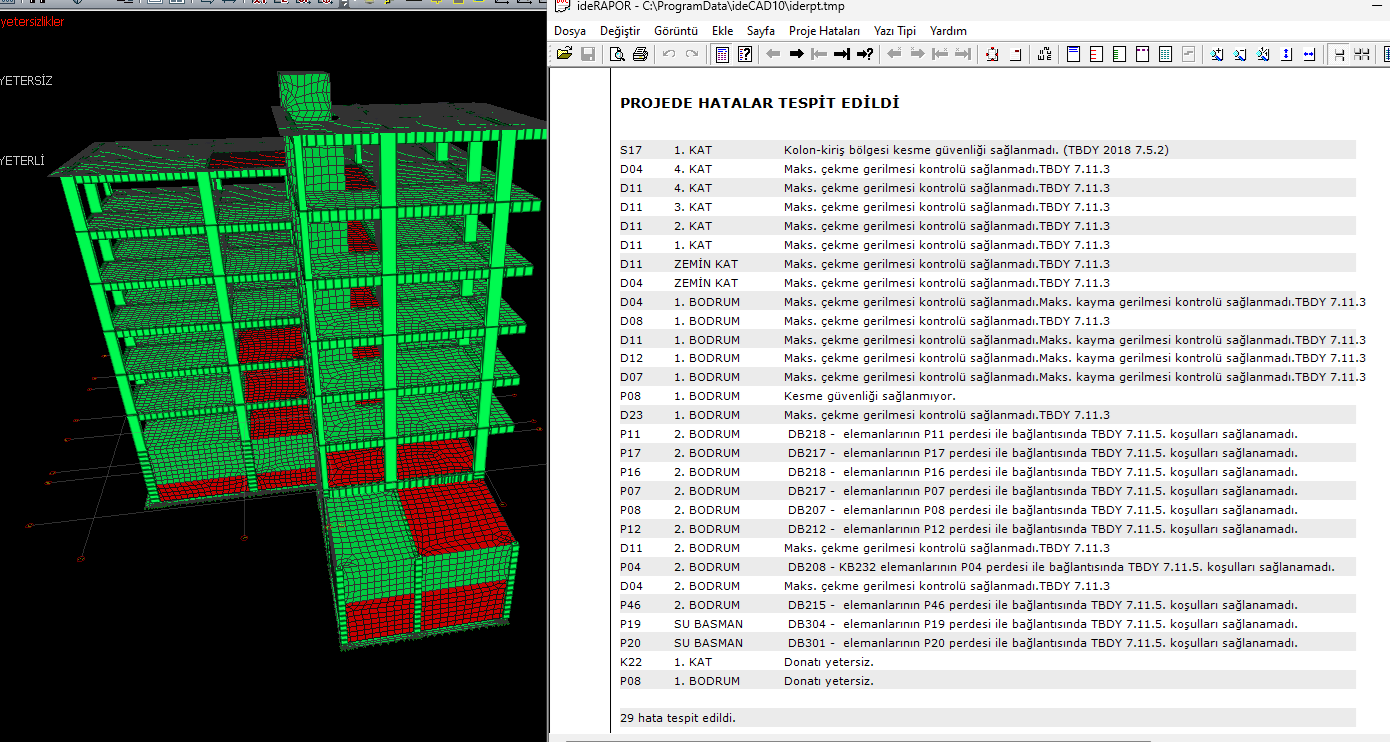1390x742 pixels.
Task: Open print preview with magnifier page icon
Action: pyautogui.click(x=617, y=54)
